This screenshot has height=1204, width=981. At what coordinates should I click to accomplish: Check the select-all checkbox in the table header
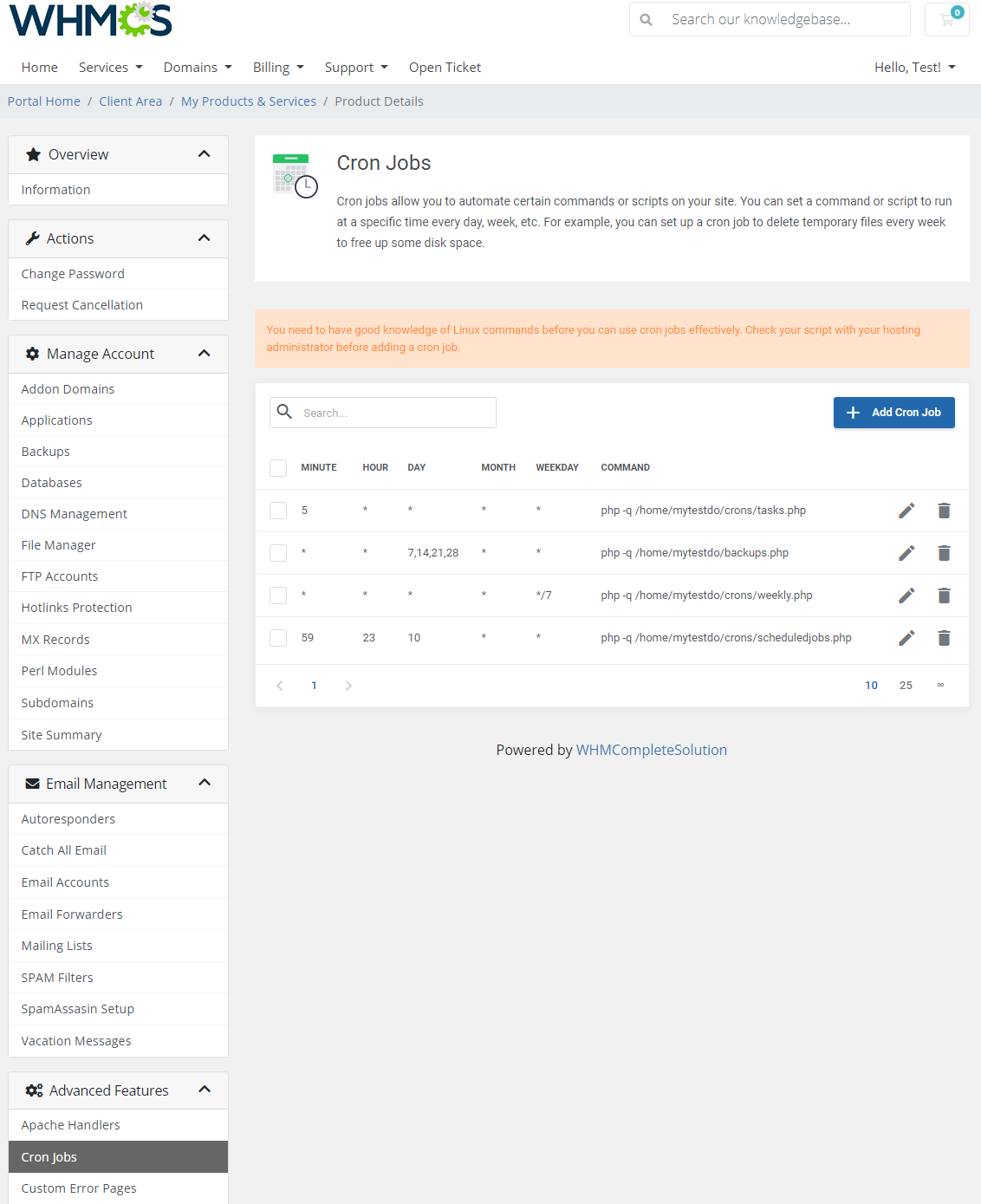point(278,467)
